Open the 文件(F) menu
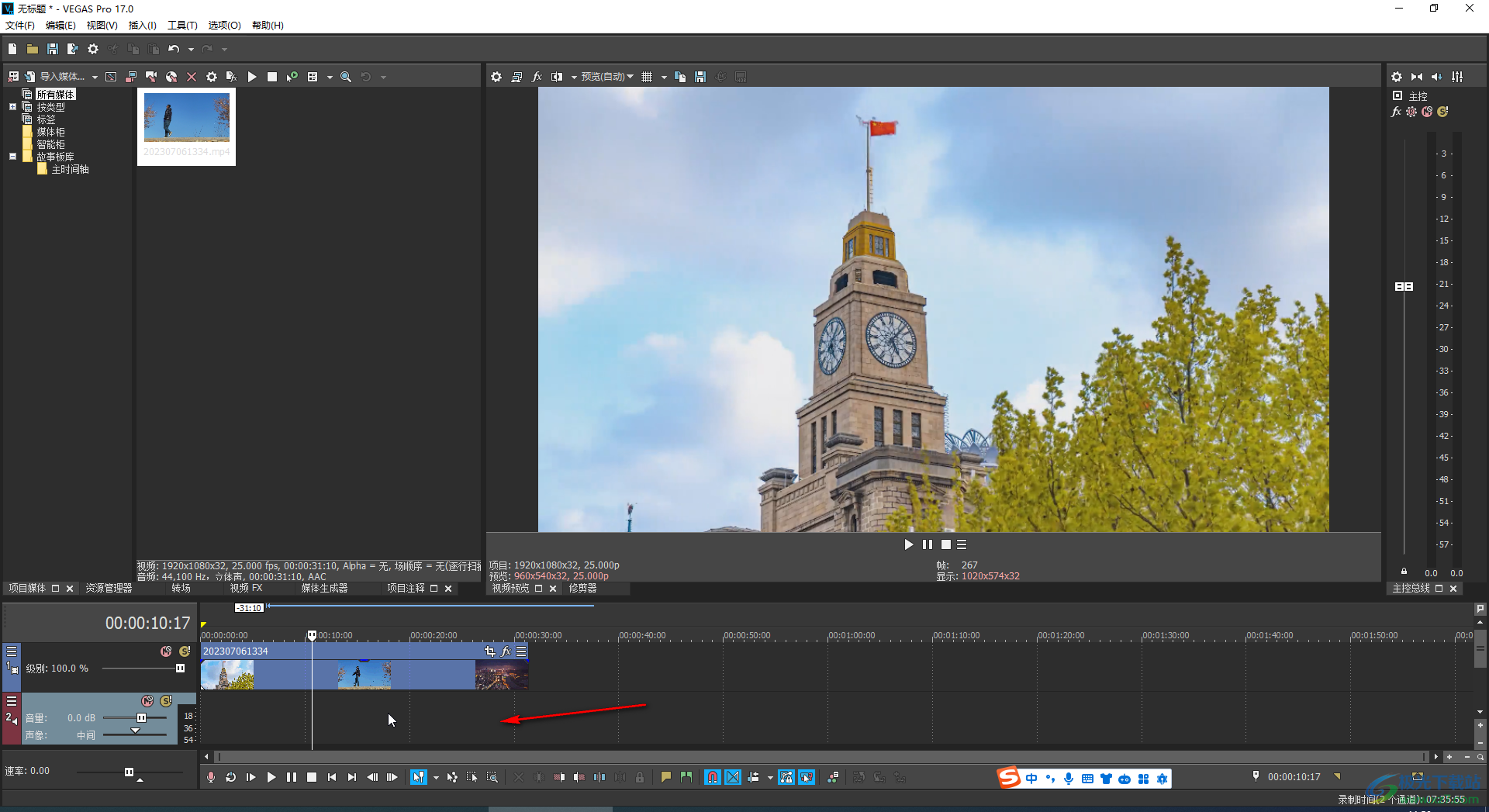The height and width of the screenshot is (812, 1489). click(x=20, y=26)
